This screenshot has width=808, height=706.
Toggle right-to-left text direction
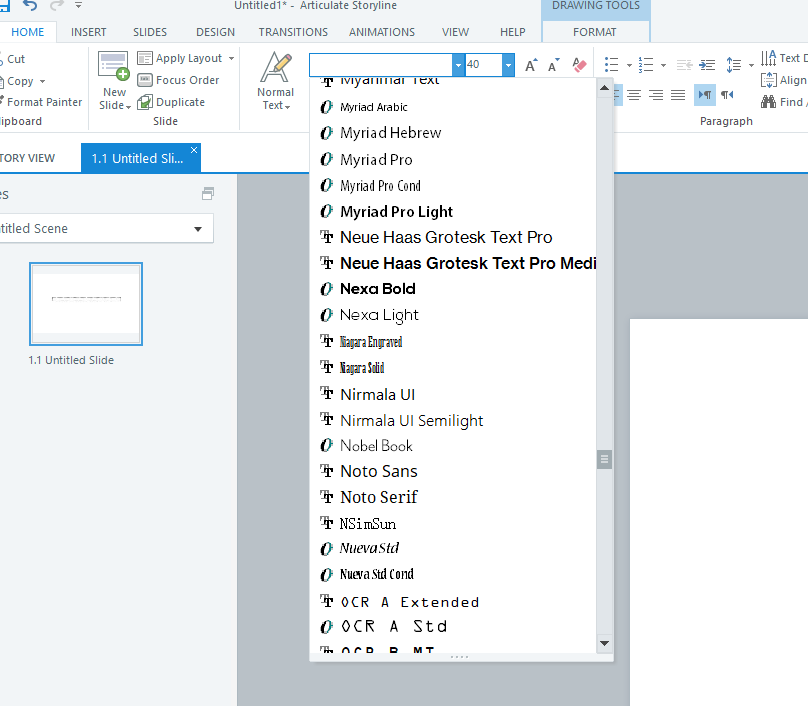(727, 95)
